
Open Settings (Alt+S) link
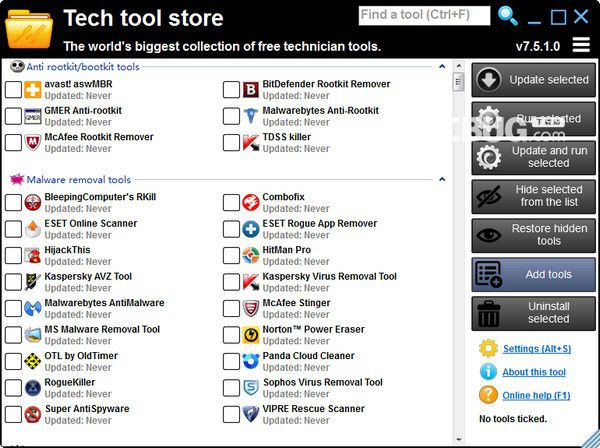click(537, 349)
